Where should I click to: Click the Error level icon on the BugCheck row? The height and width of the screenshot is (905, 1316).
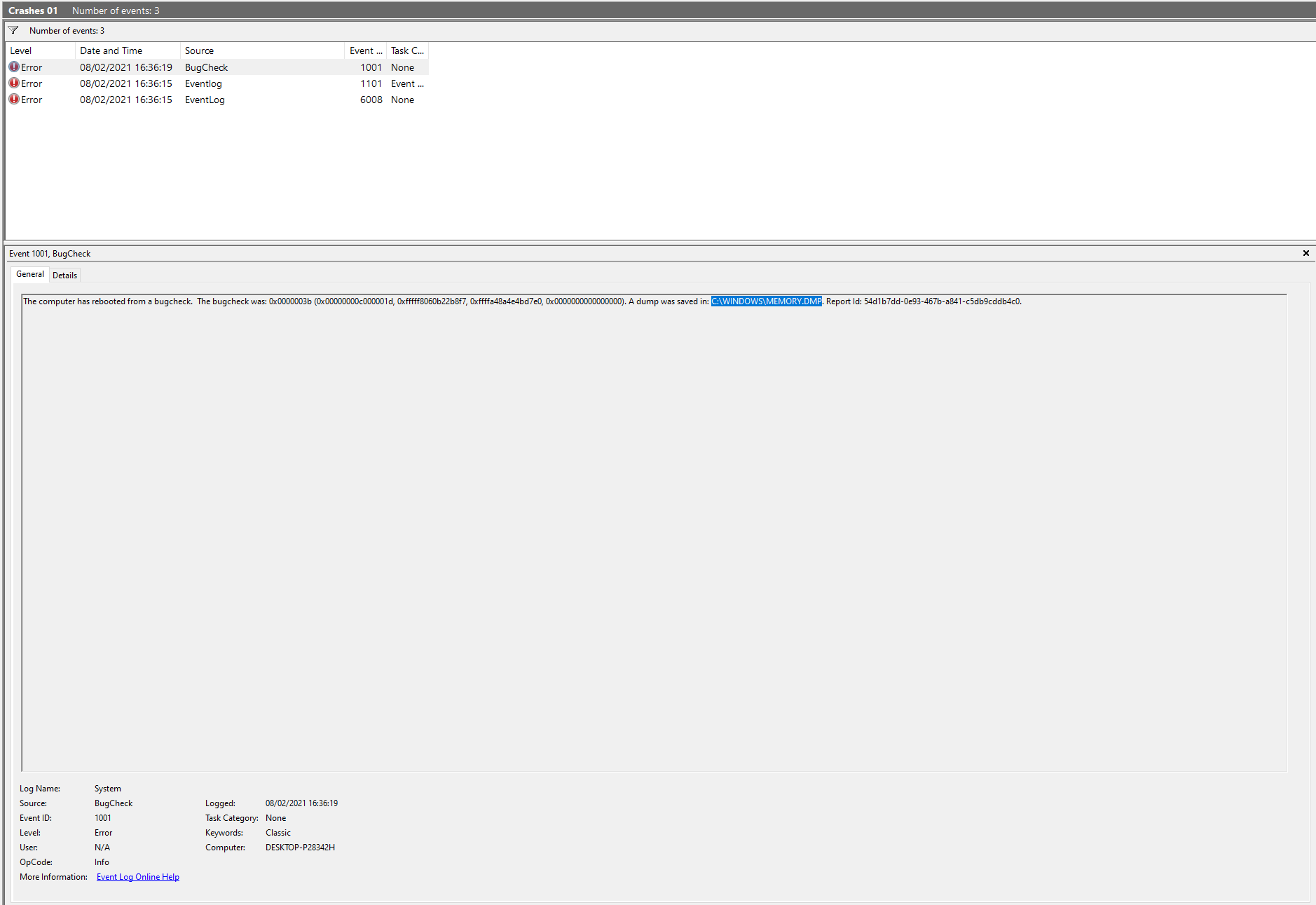[14, 67]
